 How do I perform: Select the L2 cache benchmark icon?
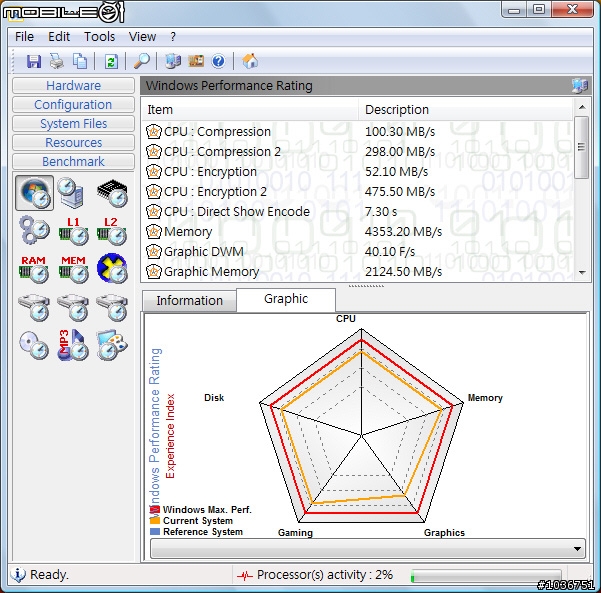pos(111,231)
